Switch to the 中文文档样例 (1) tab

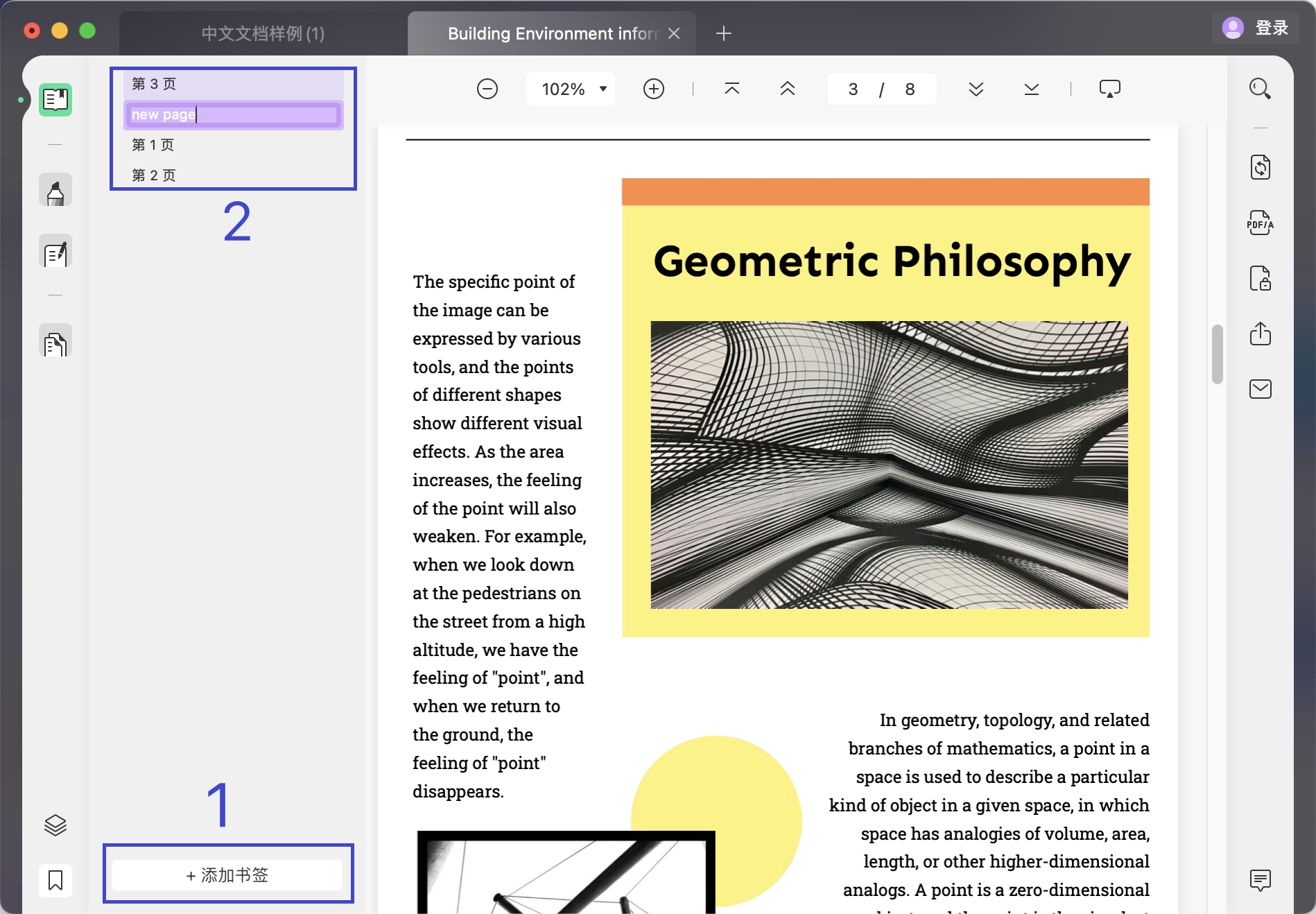(x=263, y=33)
